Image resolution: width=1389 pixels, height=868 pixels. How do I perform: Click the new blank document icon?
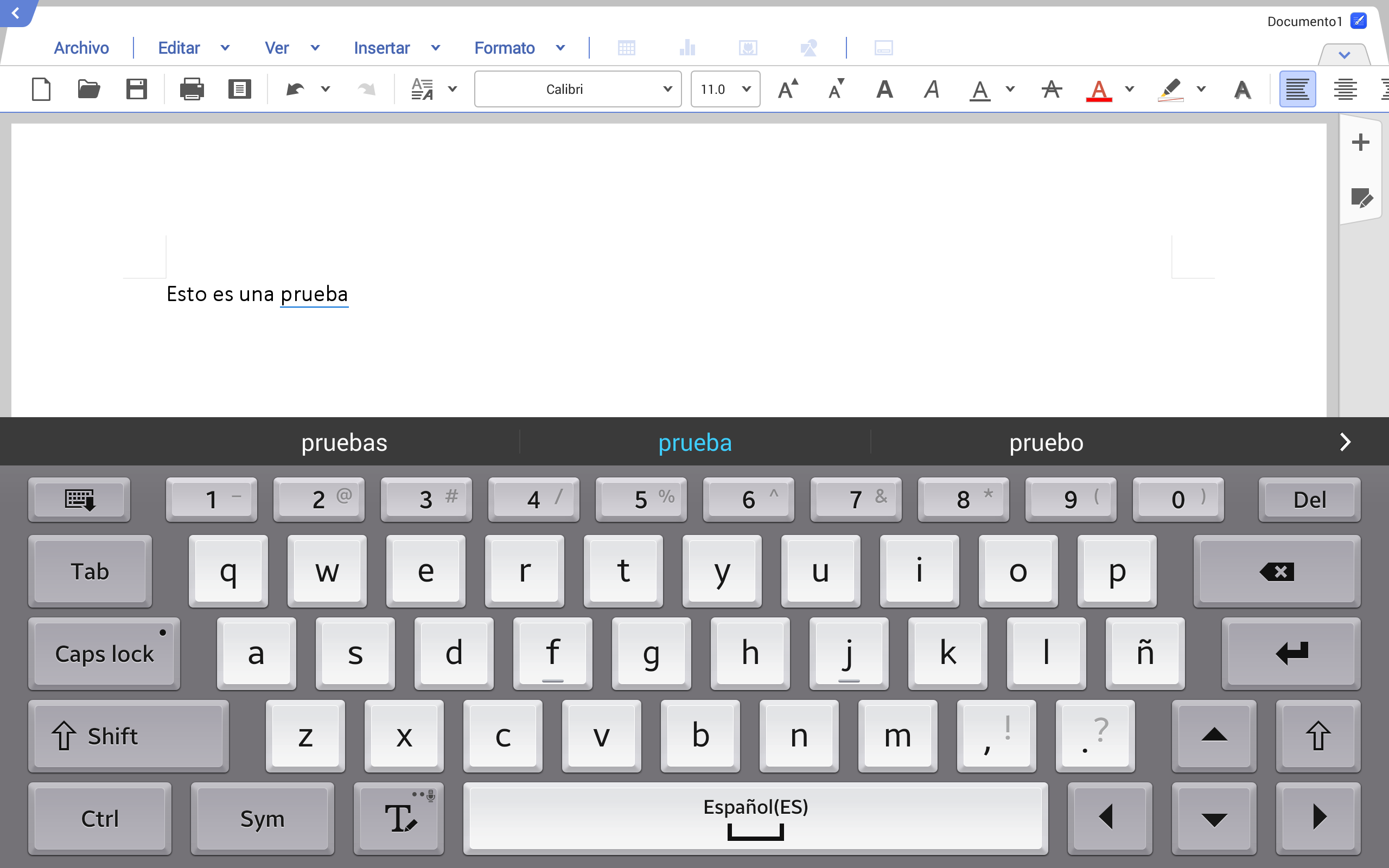coord(41,89)
